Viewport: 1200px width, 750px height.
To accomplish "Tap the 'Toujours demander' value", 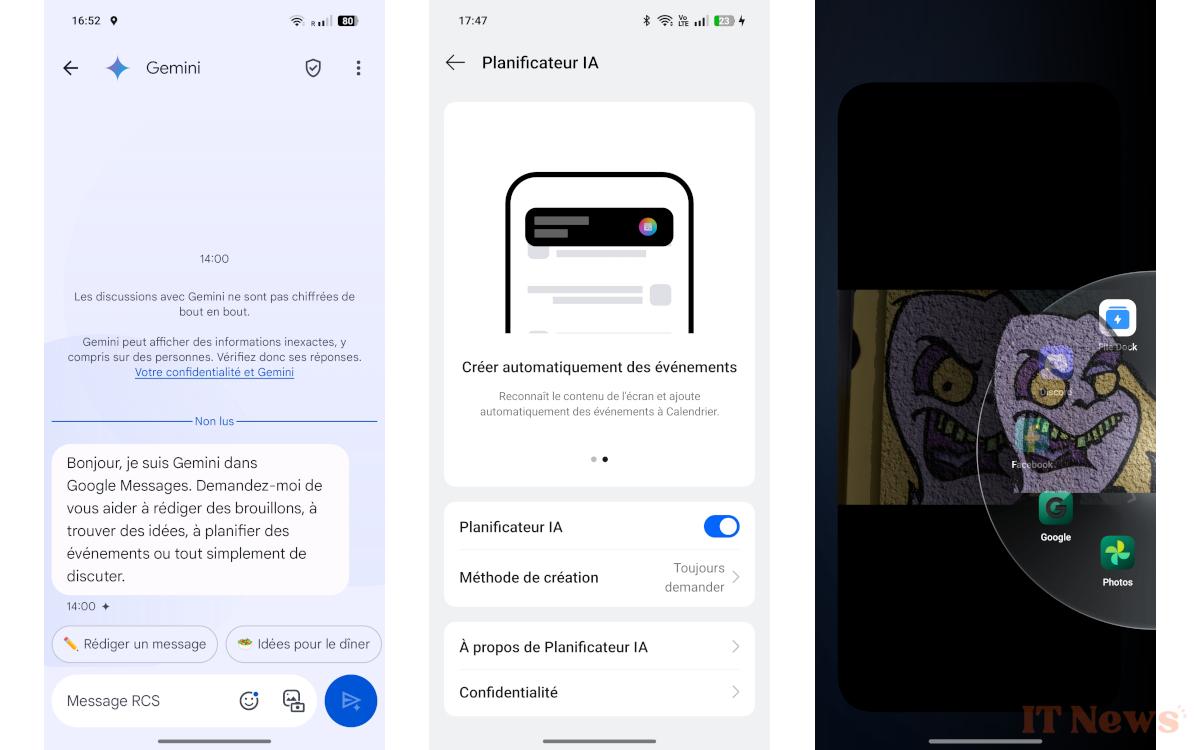I will [697, 577].
